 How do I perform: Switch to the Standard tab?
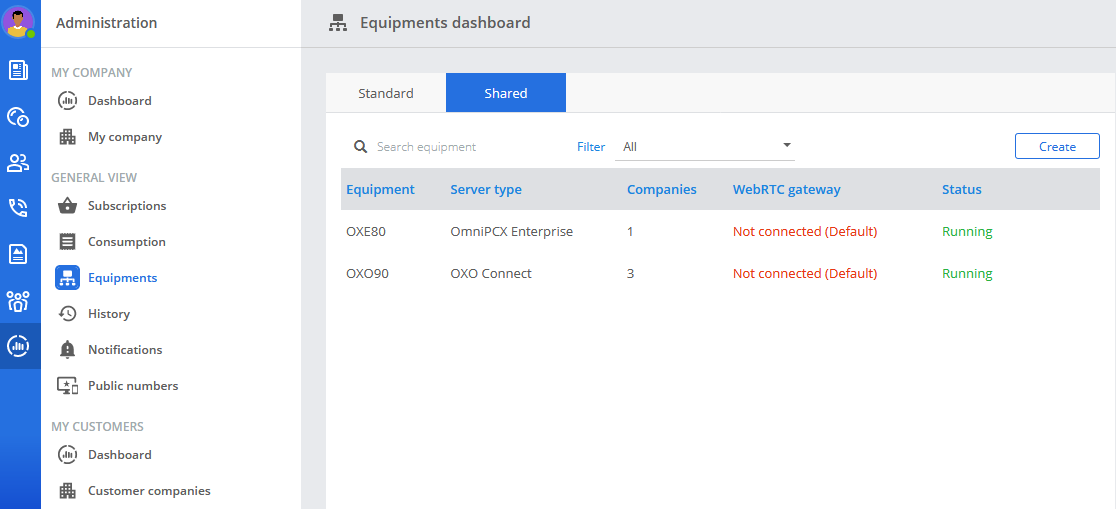[x=386, y=93]
